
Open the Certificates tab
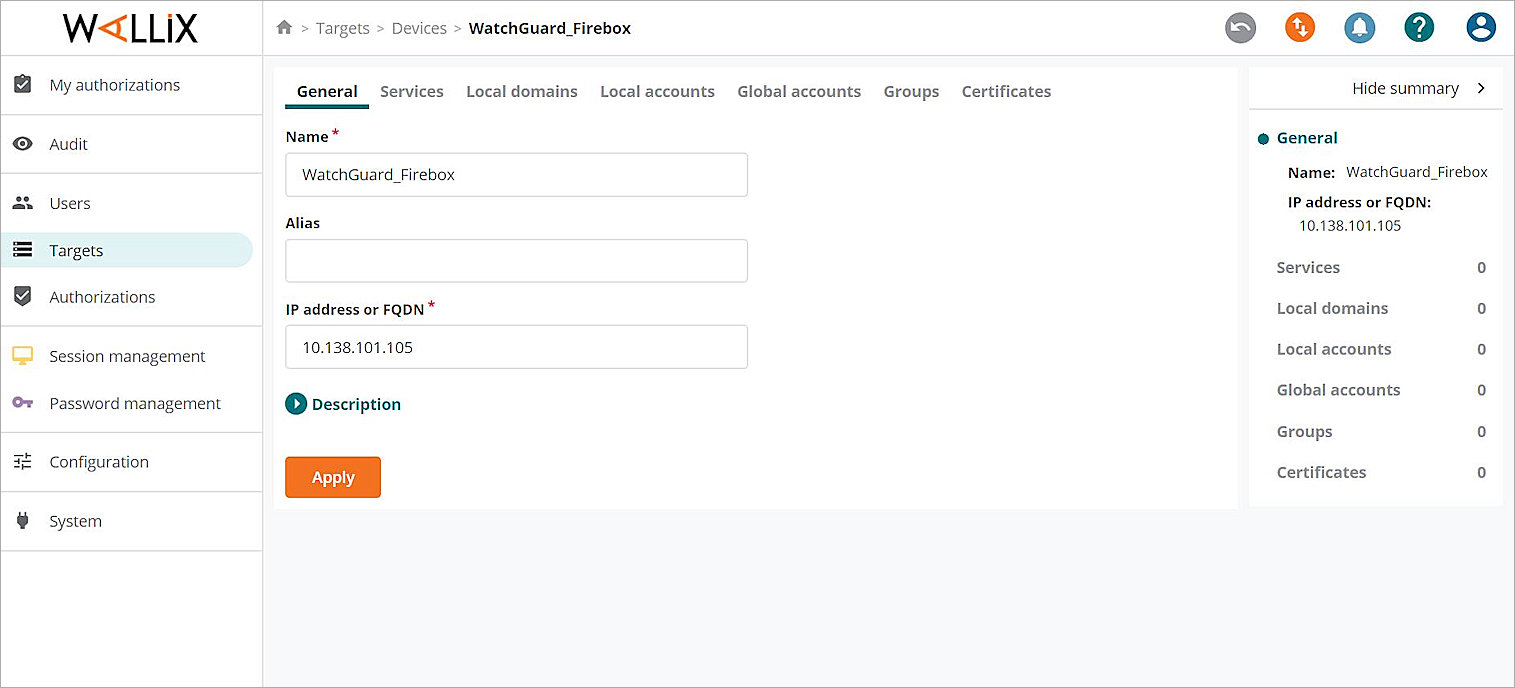click(x=1006, y=91)
